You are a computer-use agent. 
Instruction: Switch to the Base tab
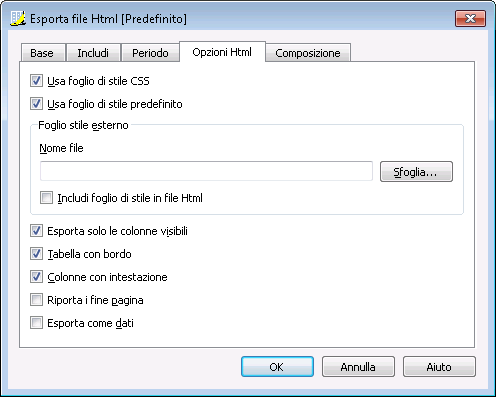42,53
